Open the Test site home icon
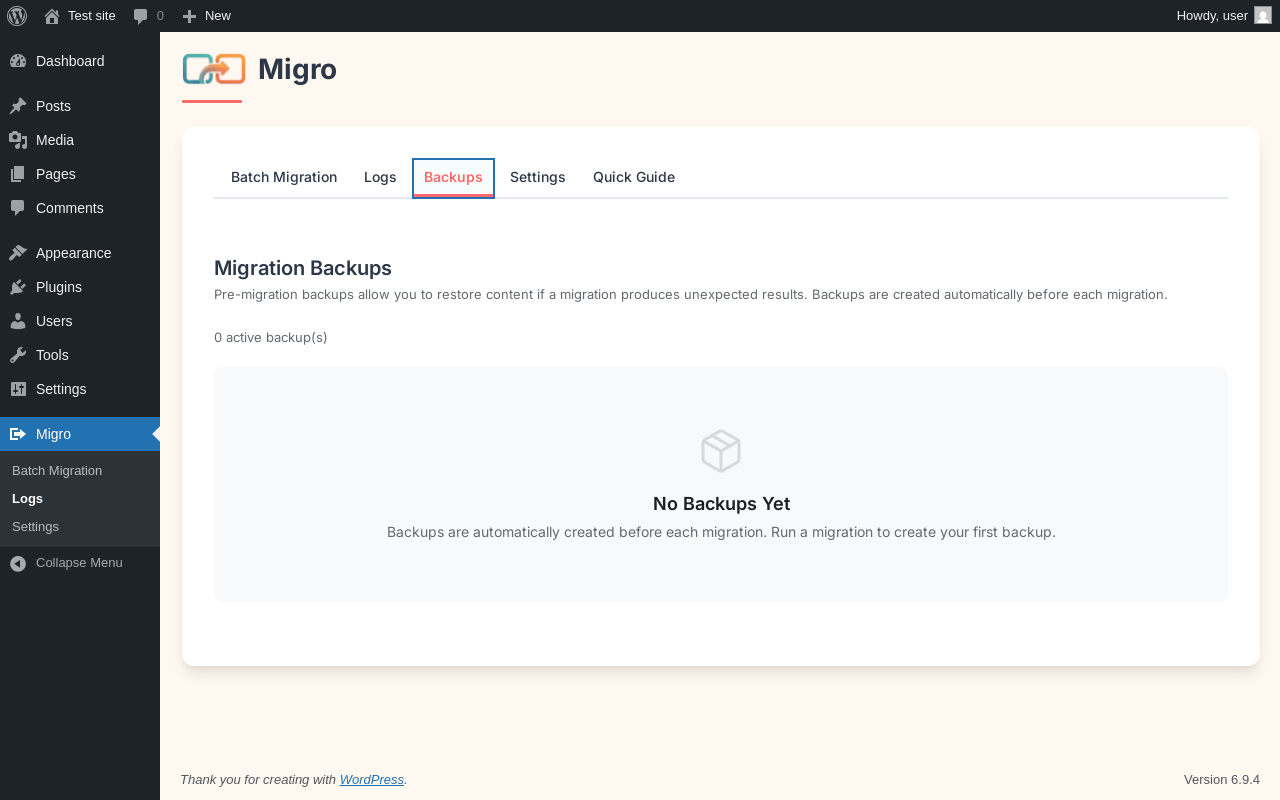 click(52, 16)
